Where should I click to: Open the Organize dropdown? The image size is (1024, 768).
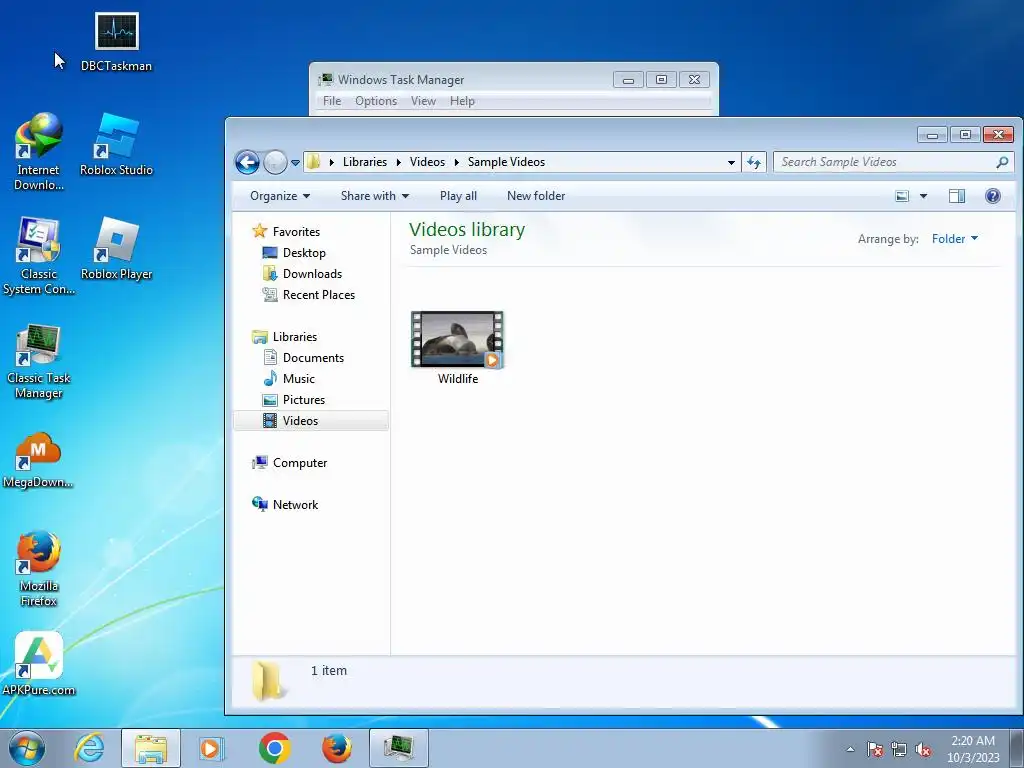280,196
